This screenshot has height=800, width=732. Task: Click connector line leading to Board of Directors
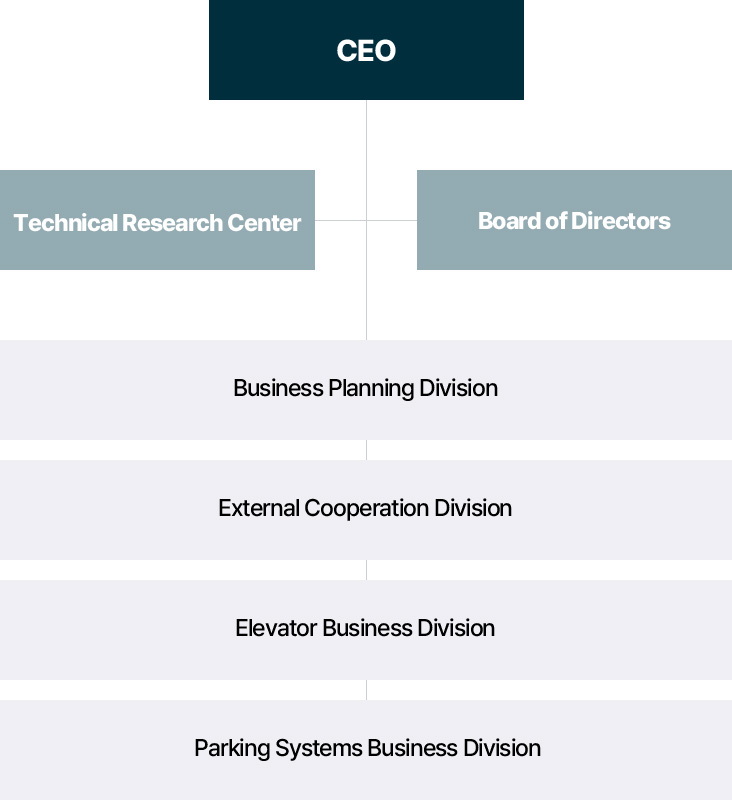click(x=392, y=220)
